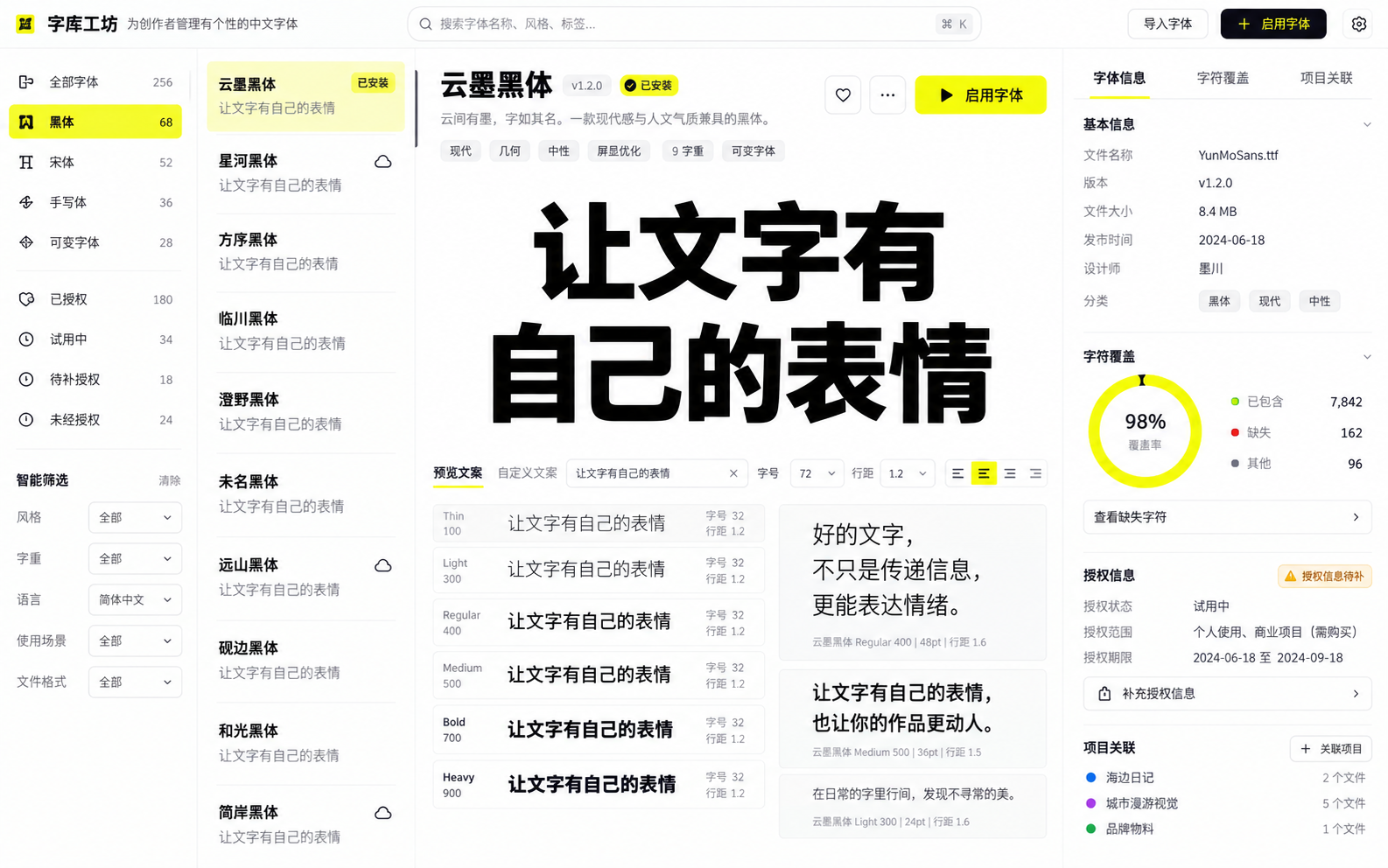The width and height of the screenshot is (1388, 868).
Task: Open the more options ellipsis menu
Action: 887,95
